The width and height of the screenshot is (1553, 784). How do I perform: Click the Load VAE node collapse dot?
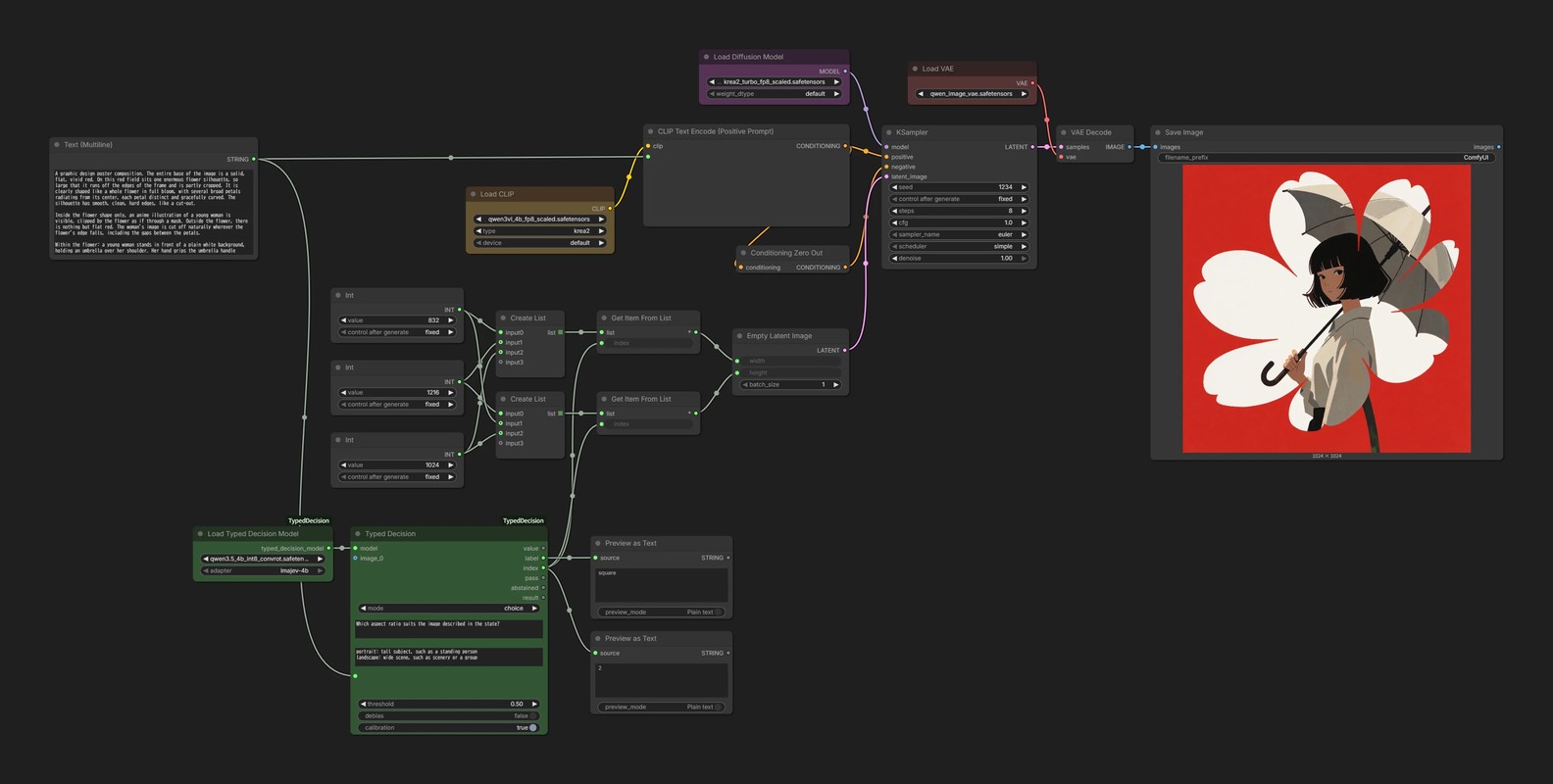915,69
